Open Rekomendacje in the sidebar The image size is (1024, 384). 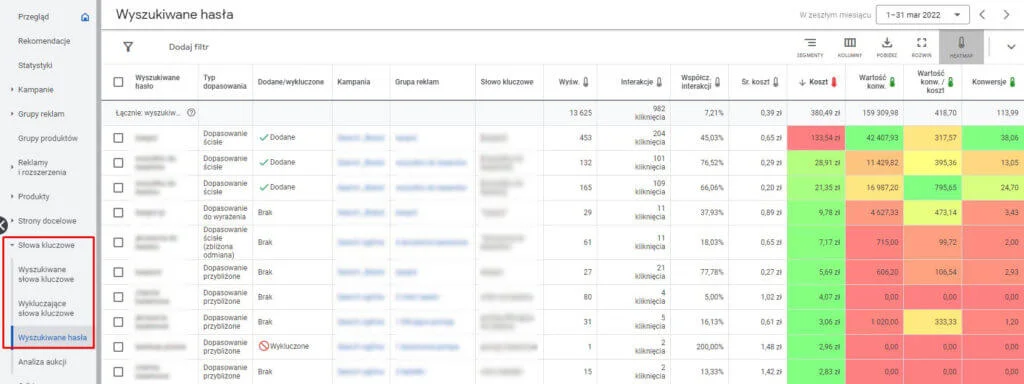pos(44,41)
